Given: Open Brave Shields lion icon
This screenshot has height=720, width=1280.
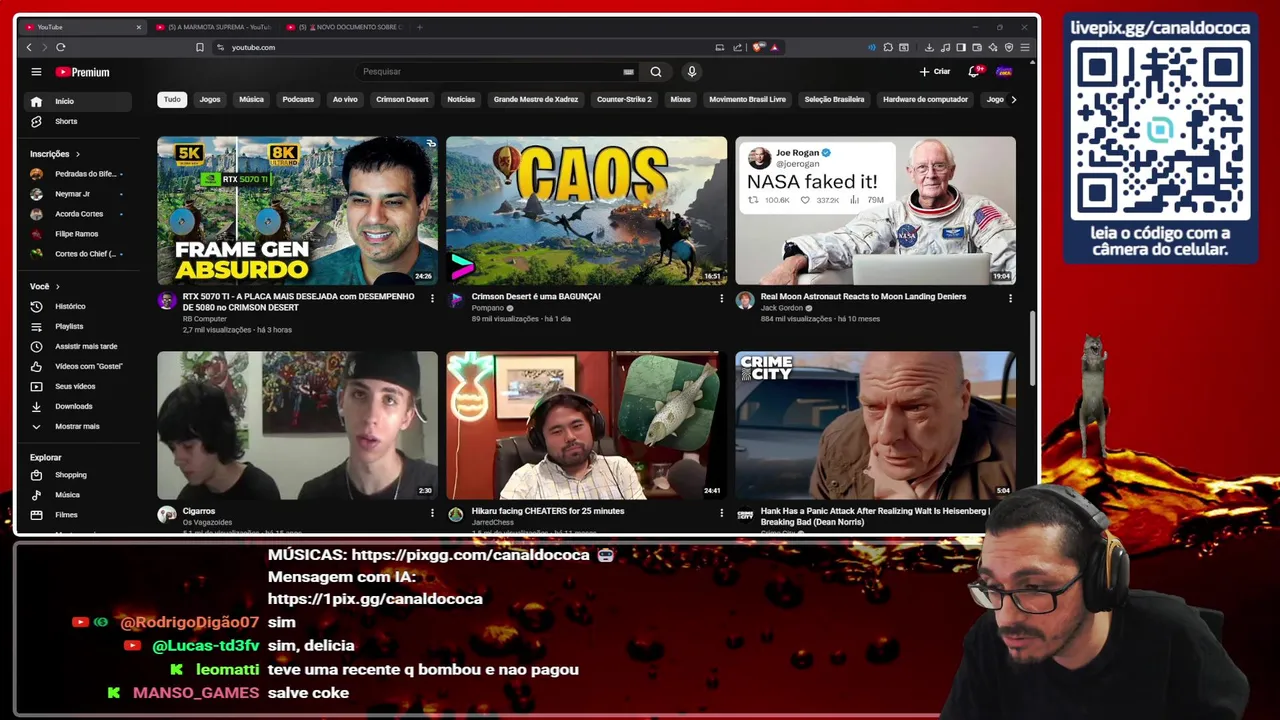Looking at the screenshot, I should [x=757, y=47].
